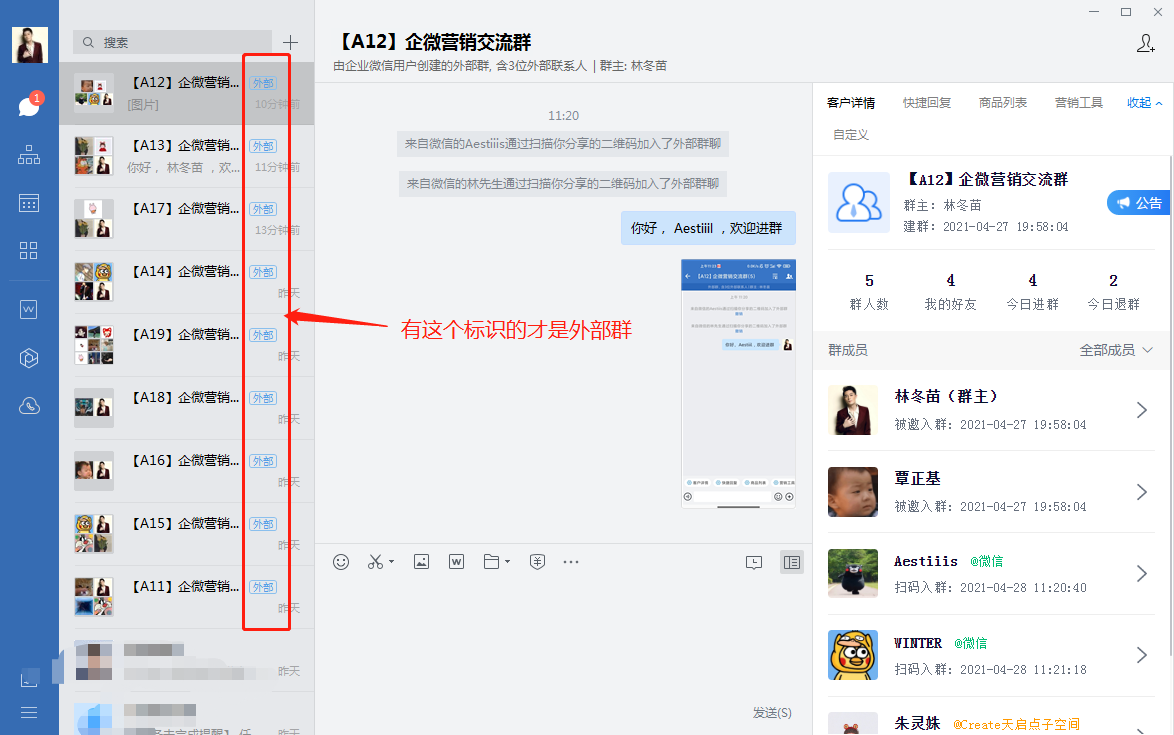This screenshot has width=1174, height=735.
Task: Click the yen shield payment icon
Action: click(537, 562)
